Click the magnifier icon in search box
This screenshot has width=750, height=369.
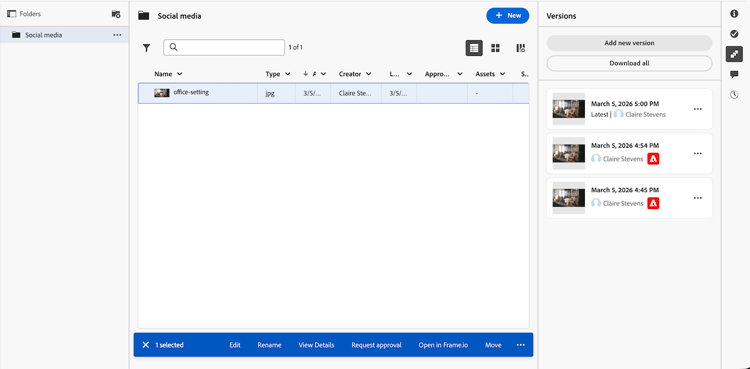[174, 47]
